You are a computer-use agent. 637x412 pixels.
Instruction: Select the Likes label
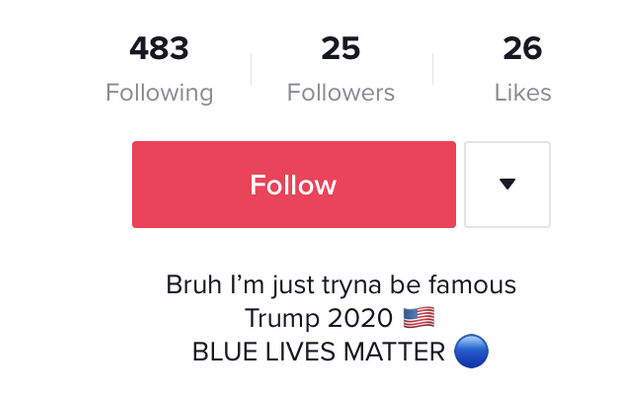point(523,93)
